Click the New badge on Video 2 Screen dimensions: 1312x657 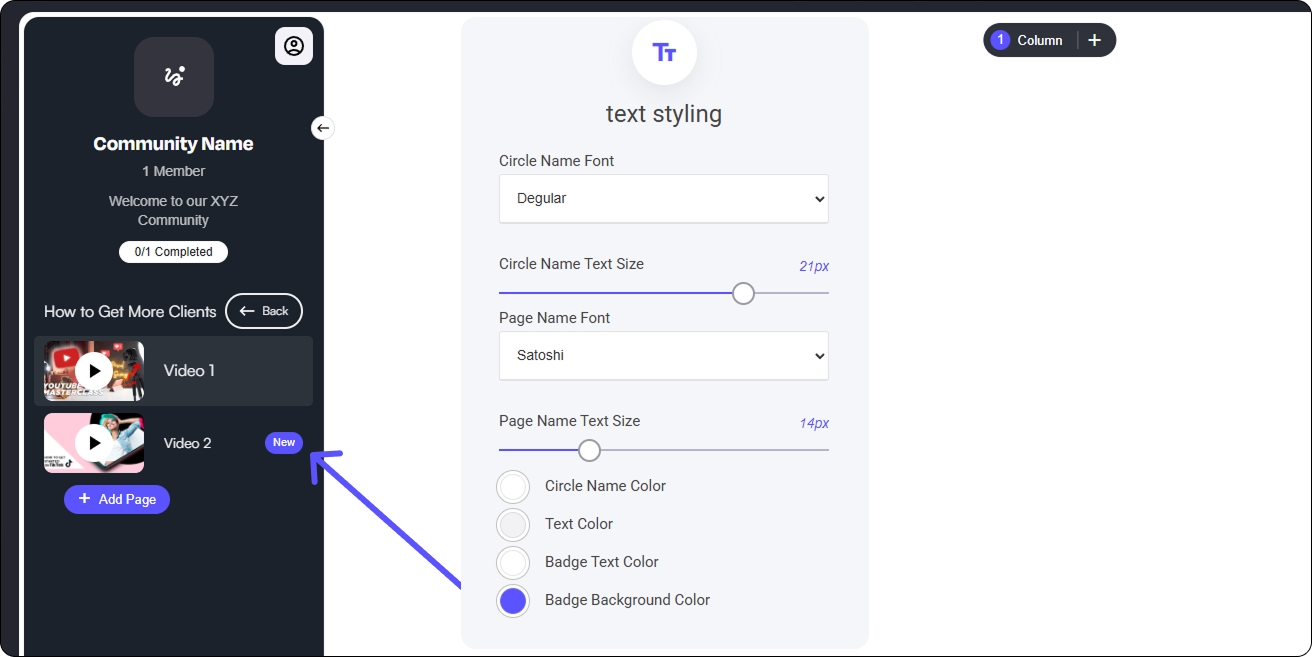284,443
